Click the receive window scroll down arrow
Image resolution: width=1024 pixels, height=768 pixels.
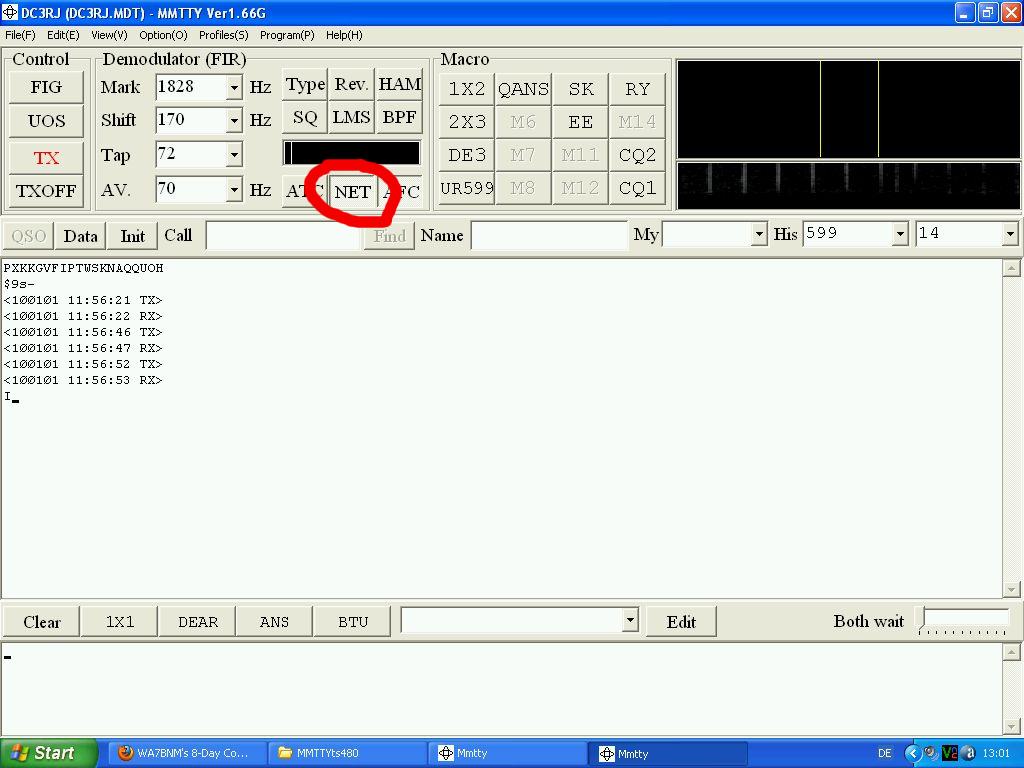point(1012,589)
